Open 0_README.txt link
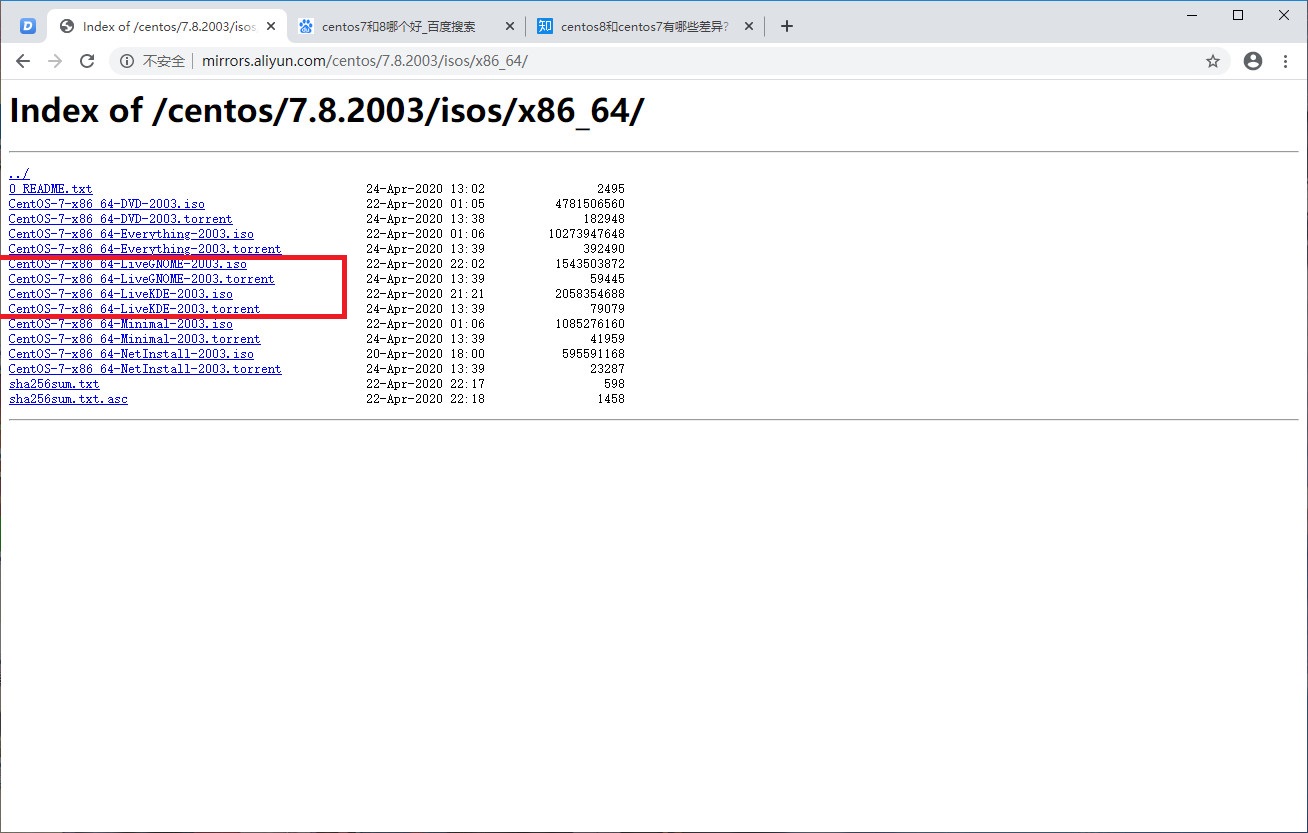Image resolution: width=1308 pixels, height=833 pixels. pos(50,189)
